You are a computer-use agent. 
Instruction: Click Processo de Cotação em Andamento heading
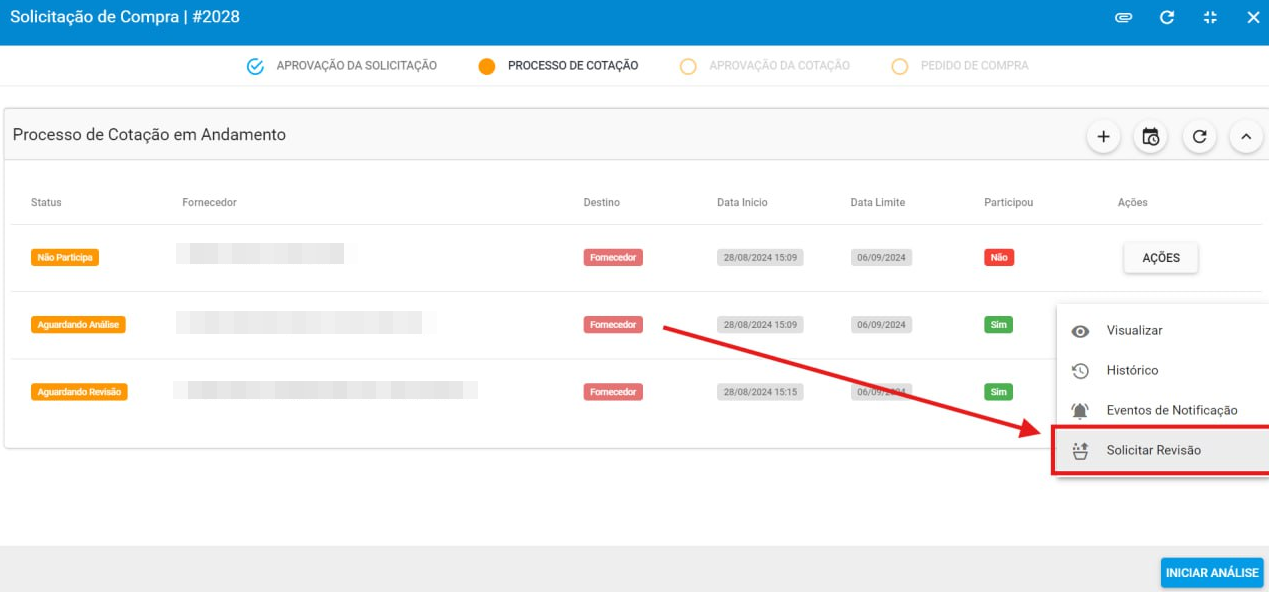tap(149, 135)
